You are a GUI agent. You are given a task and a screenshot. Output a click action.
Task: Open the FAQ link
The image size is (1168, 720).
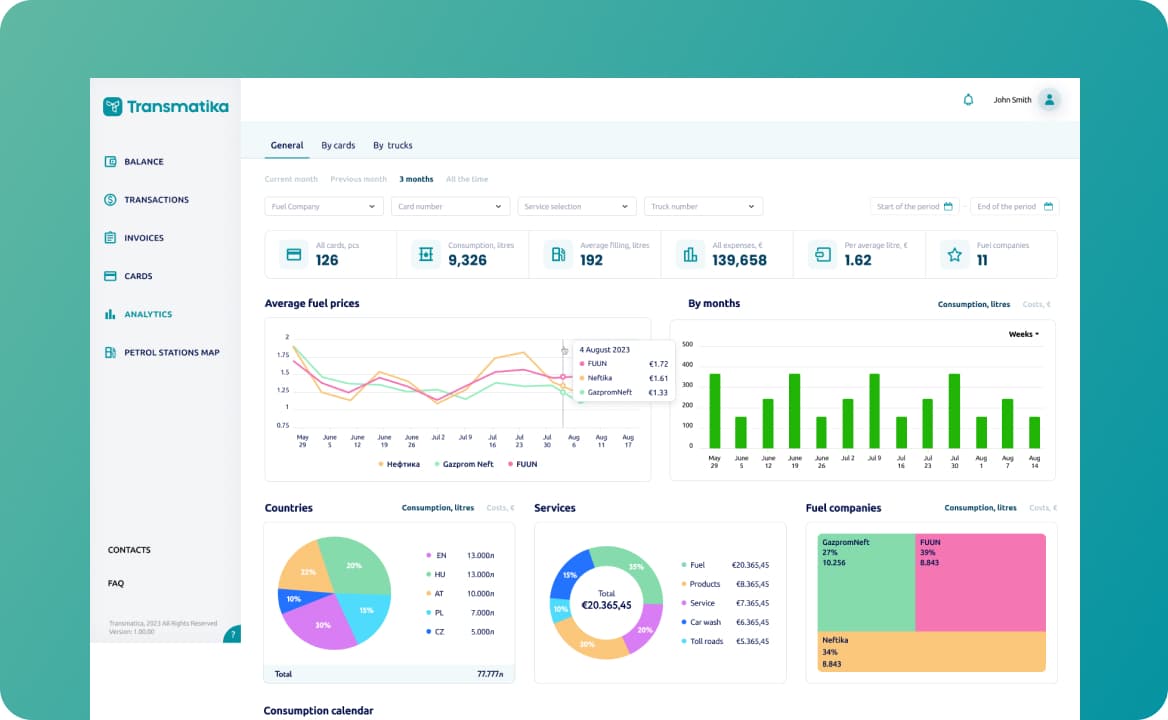pyautogui.click(x=115, y=583)
